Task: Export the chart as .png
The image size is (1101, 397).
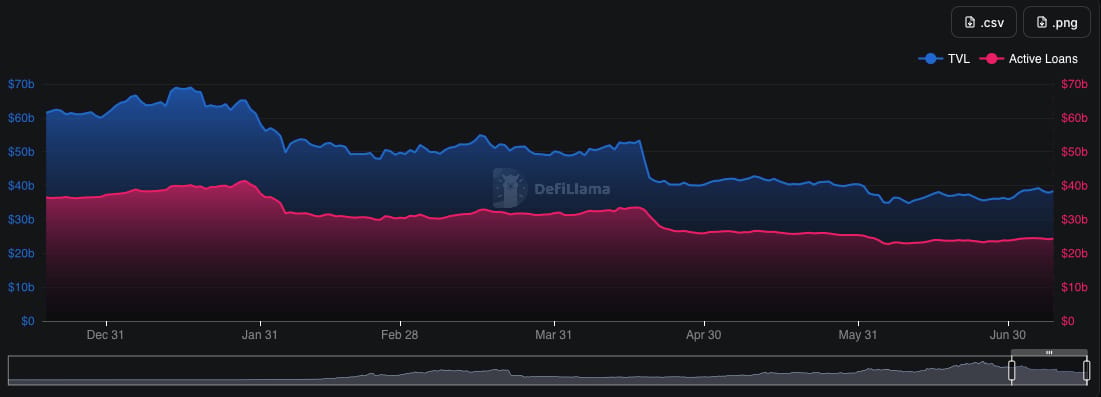Action: (1056, 22)
